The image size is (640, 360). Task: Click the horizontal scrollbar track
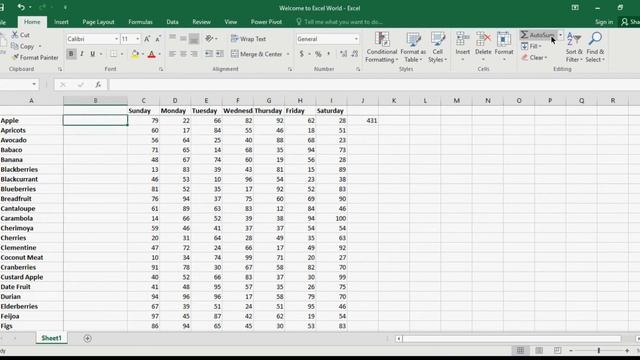(511, 339)
